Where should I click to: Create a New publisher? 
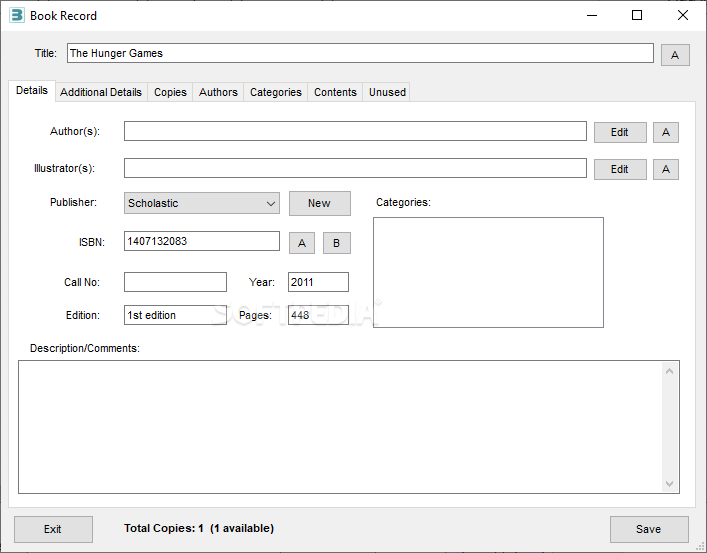[x=319, y=203]
